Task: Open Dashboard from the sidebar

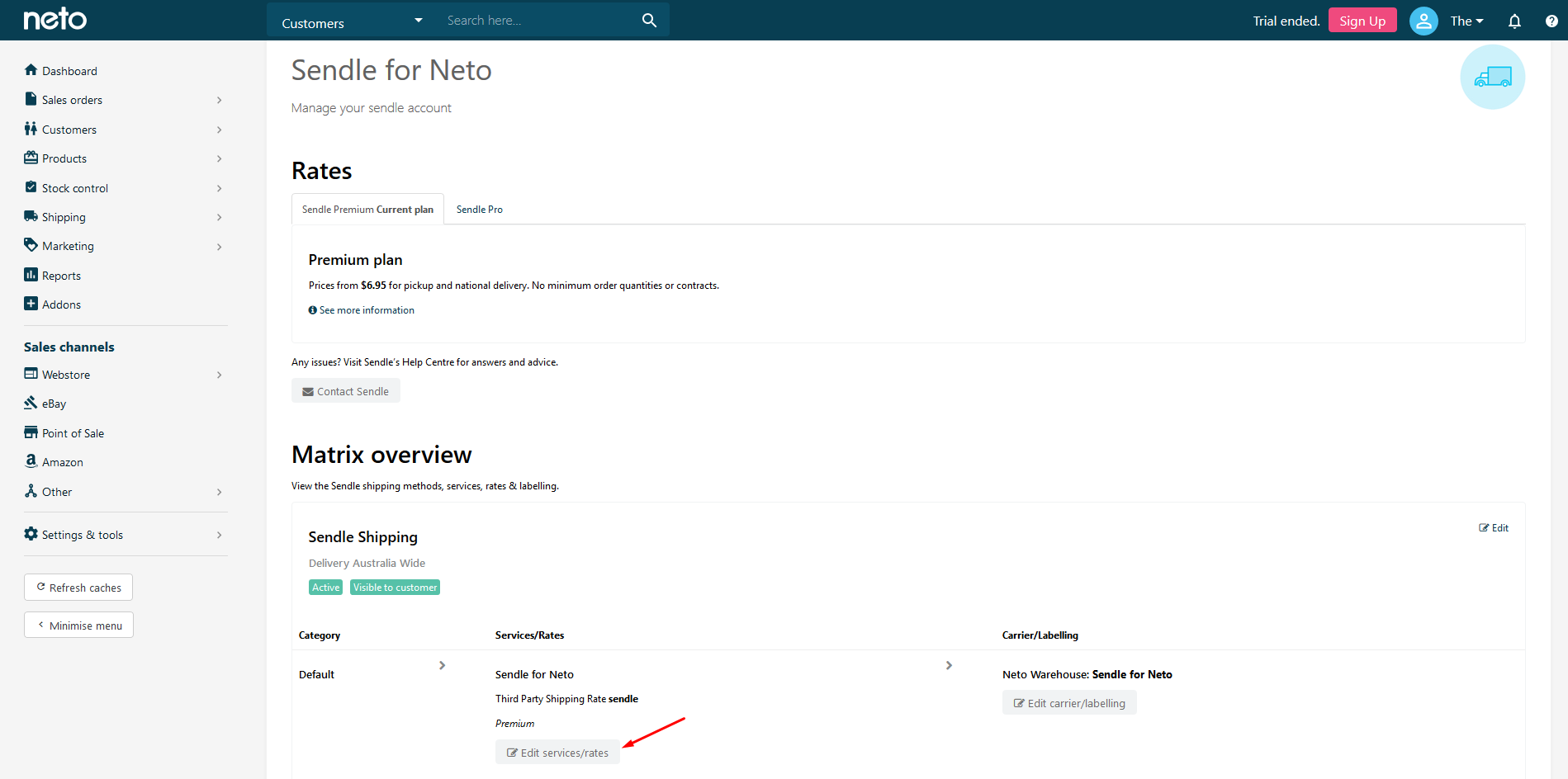Action: (x=69, y=71)
